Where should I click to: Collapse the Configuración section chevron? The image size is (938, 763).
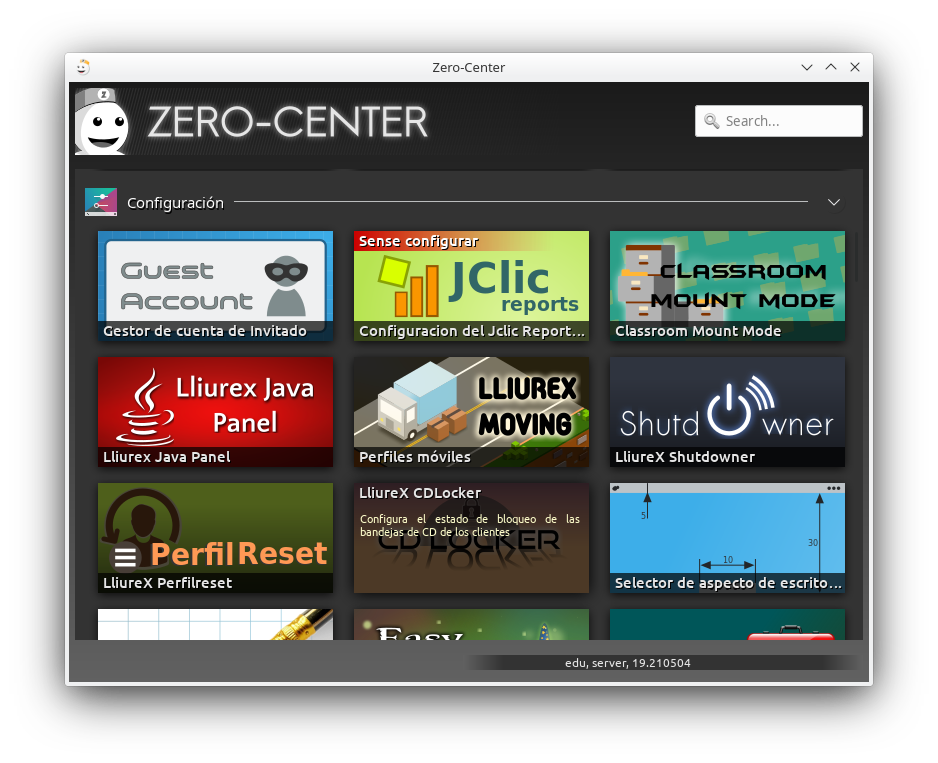tap(834, 203)
